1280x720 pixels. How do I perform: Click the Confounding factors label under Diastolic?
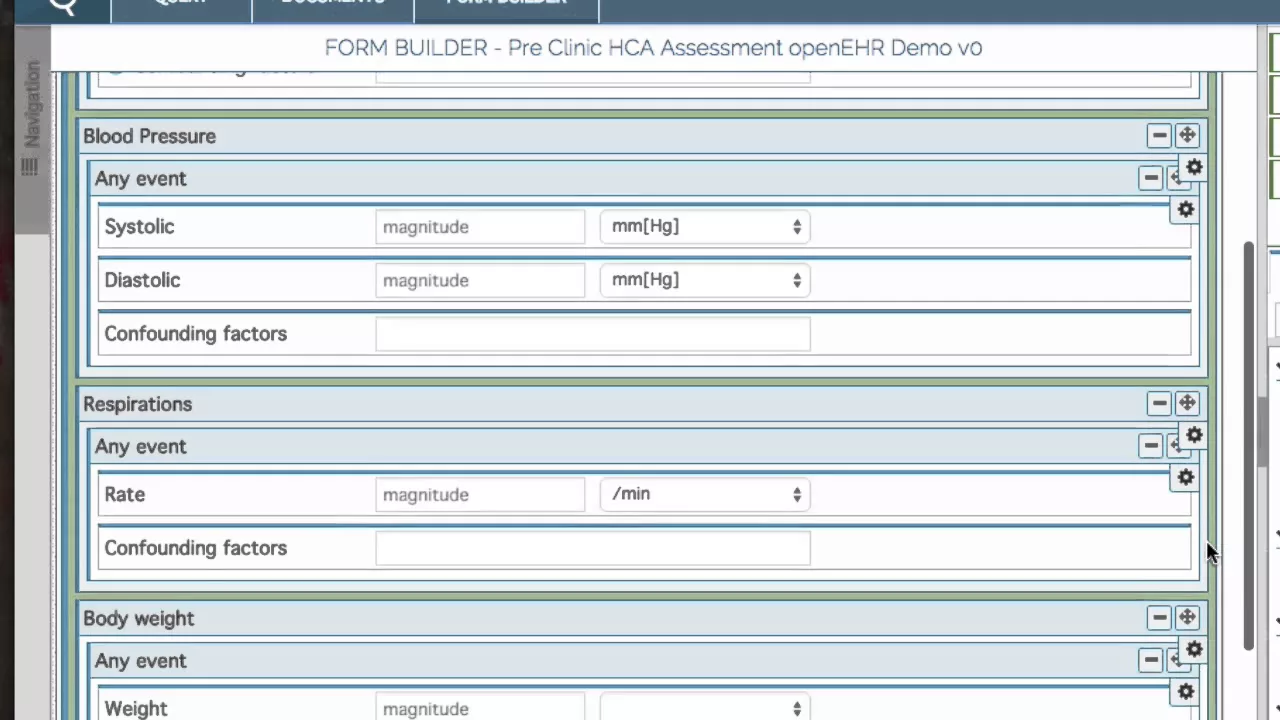click(195, 334)
